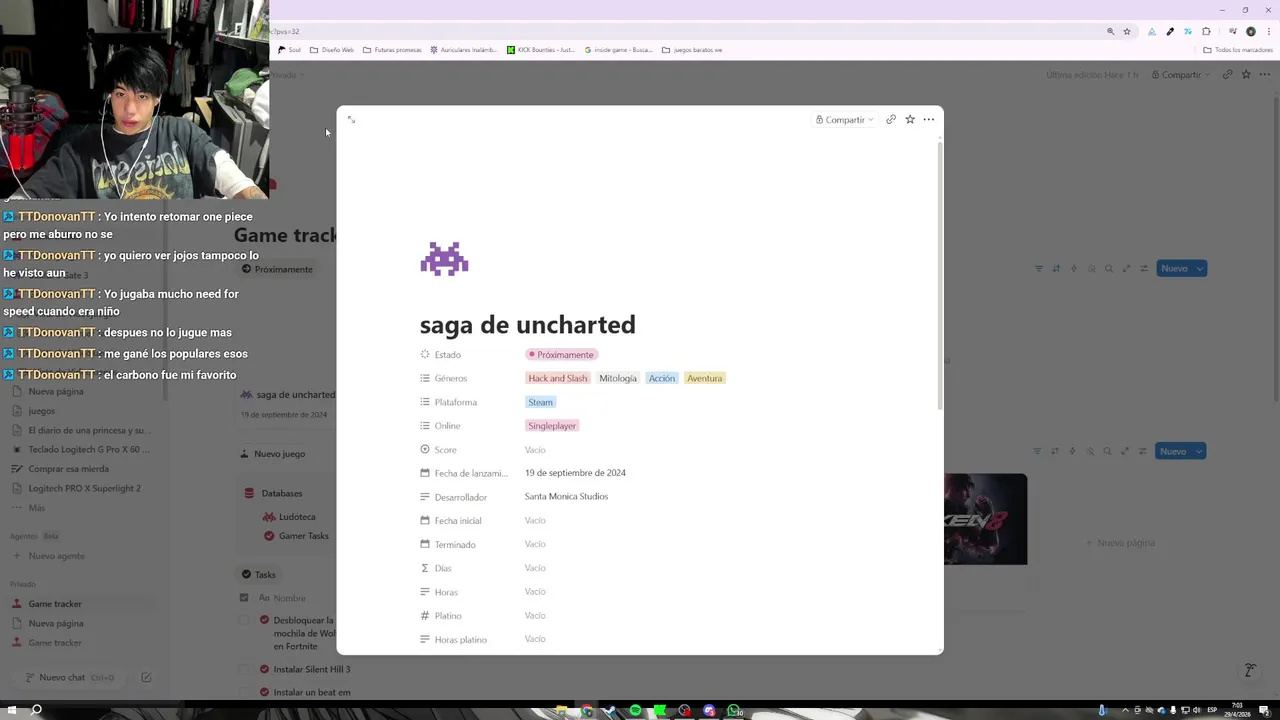This screenshot has width=1280, height=720.
Task: Open Chrome extensions puzzle icon
Action: [1206, 31]
